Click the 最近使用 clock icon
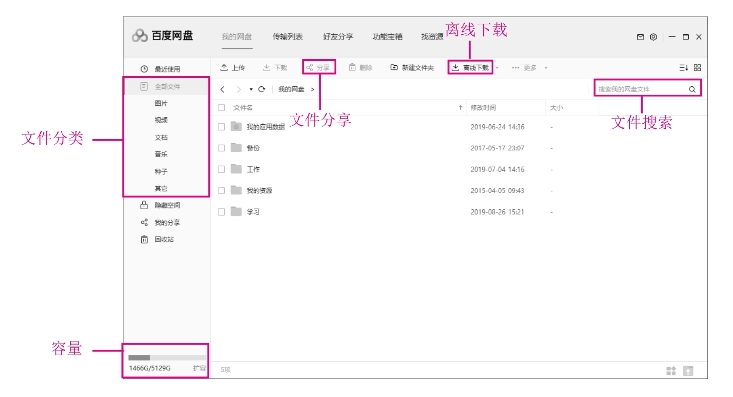Image resolution: width=733 pixels, height=397 pixels. (x=144, y=69)
